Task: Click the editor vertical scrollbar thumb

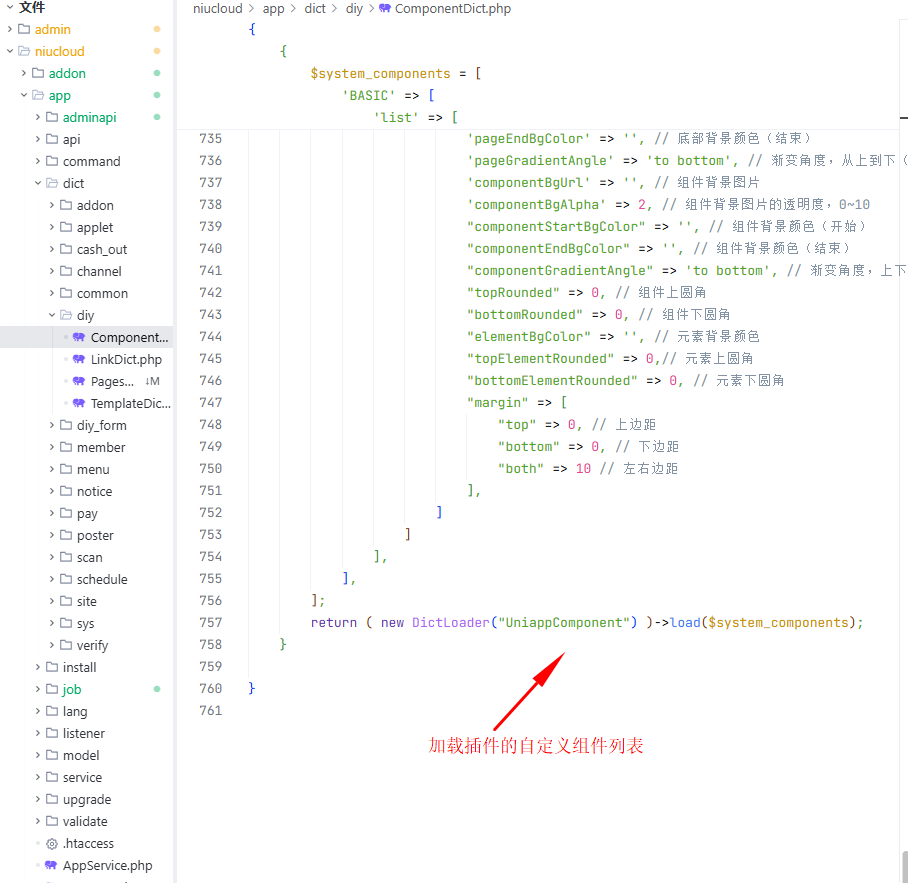Action: pyautogui.click(x=904, y=865)
